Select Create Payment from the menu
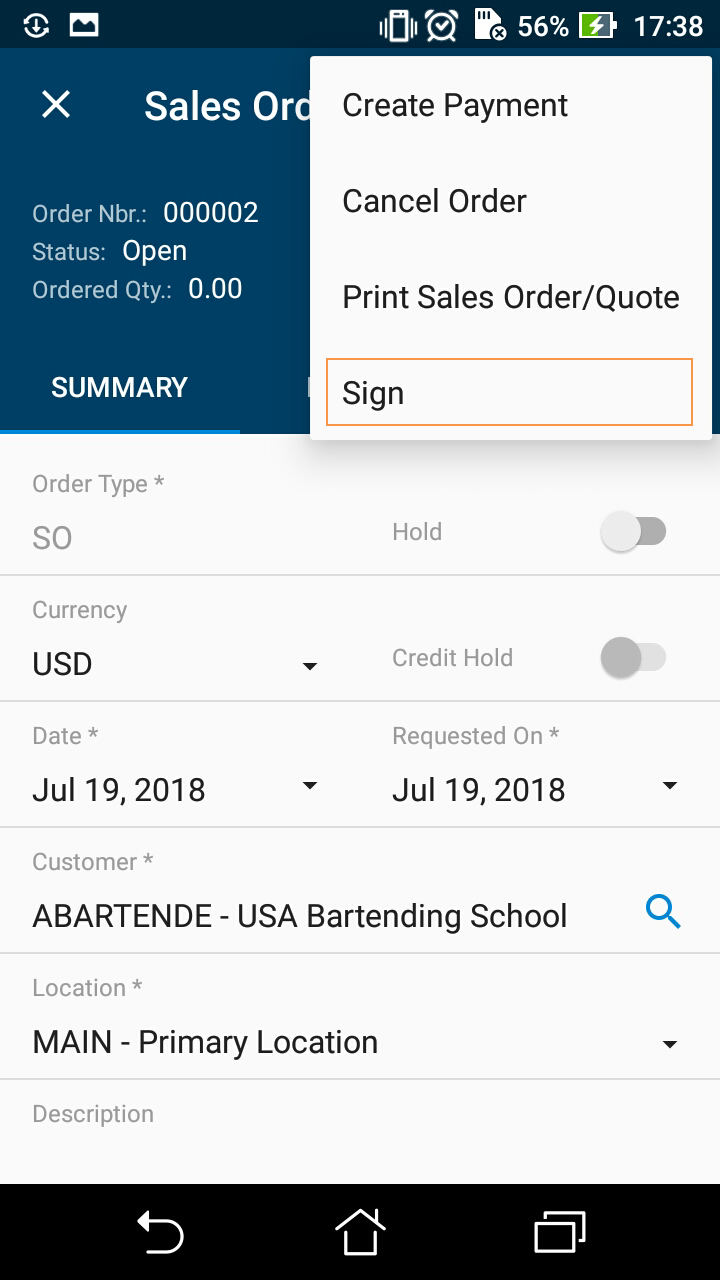 (x=455, y=105)
